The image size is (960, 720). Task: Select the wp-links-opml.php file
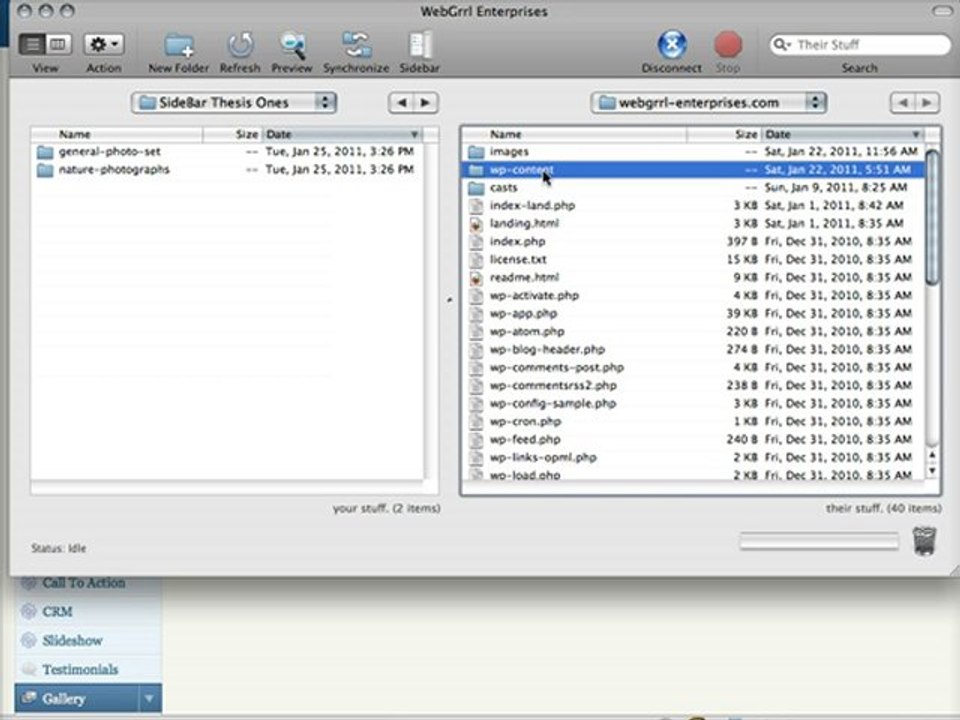[x=693, y=457]
